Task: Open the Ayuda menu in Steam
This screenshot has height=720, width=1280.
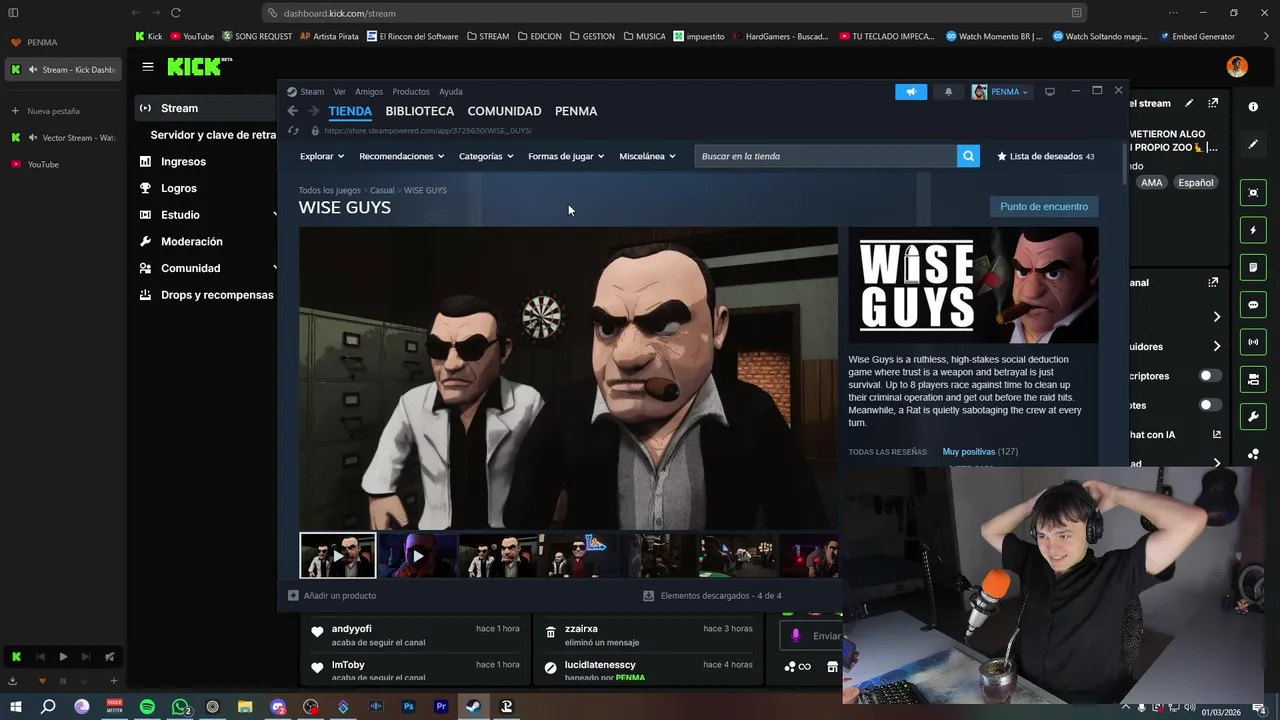Action: (x=450, y=92)
